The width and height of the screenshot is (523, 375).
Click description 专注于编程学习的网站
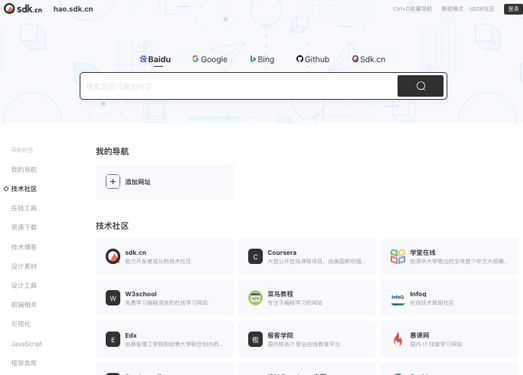point(295,303)
